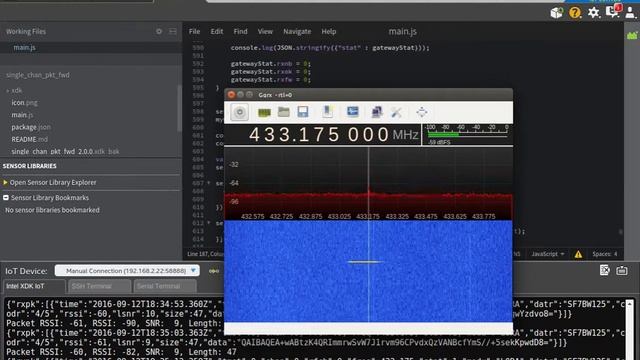Open IoT Device Manual Connection dropdown
The height and width of the screenshot is (360, 640).
pyautogui.click(x=127, y=271)
